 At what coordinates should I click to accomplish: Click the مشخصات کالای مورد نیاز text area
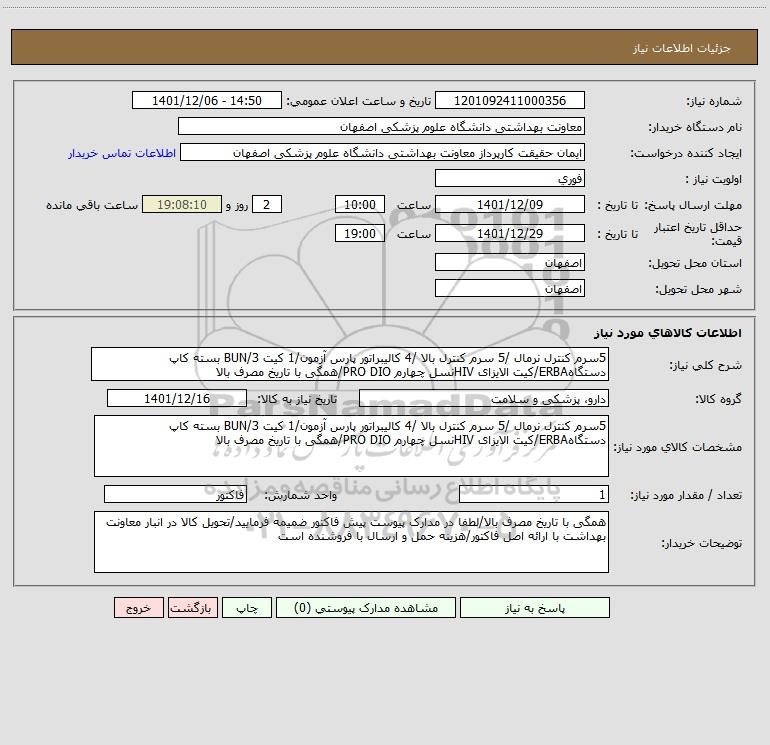[351, 446]
